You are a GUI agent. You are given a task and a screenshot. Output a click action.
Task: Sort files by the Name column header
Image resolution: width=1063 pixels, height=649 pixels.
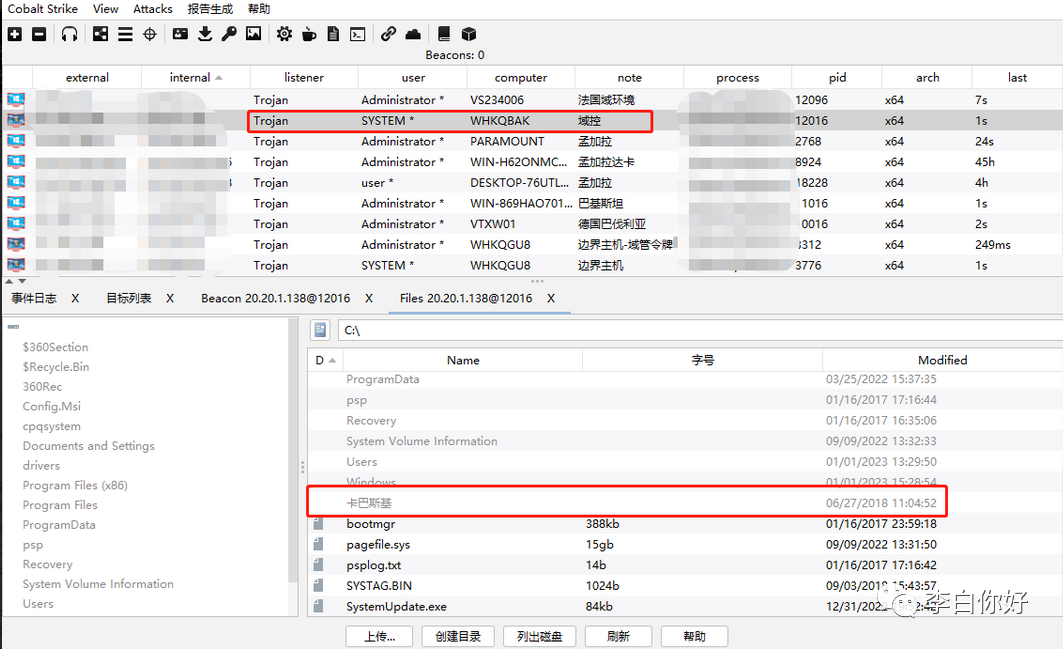[x=463, y=360]
